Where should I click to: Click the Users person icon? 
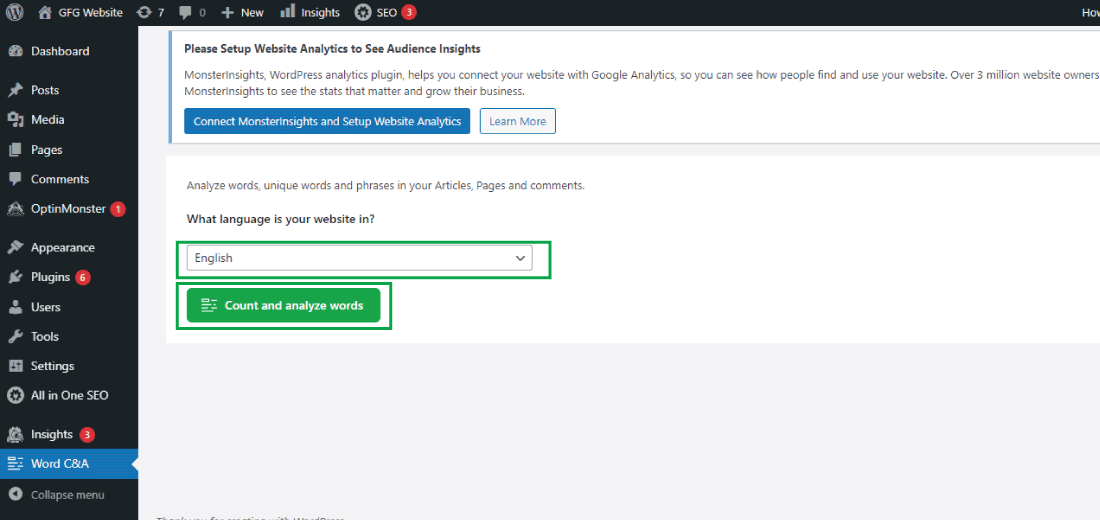point(15,307)
